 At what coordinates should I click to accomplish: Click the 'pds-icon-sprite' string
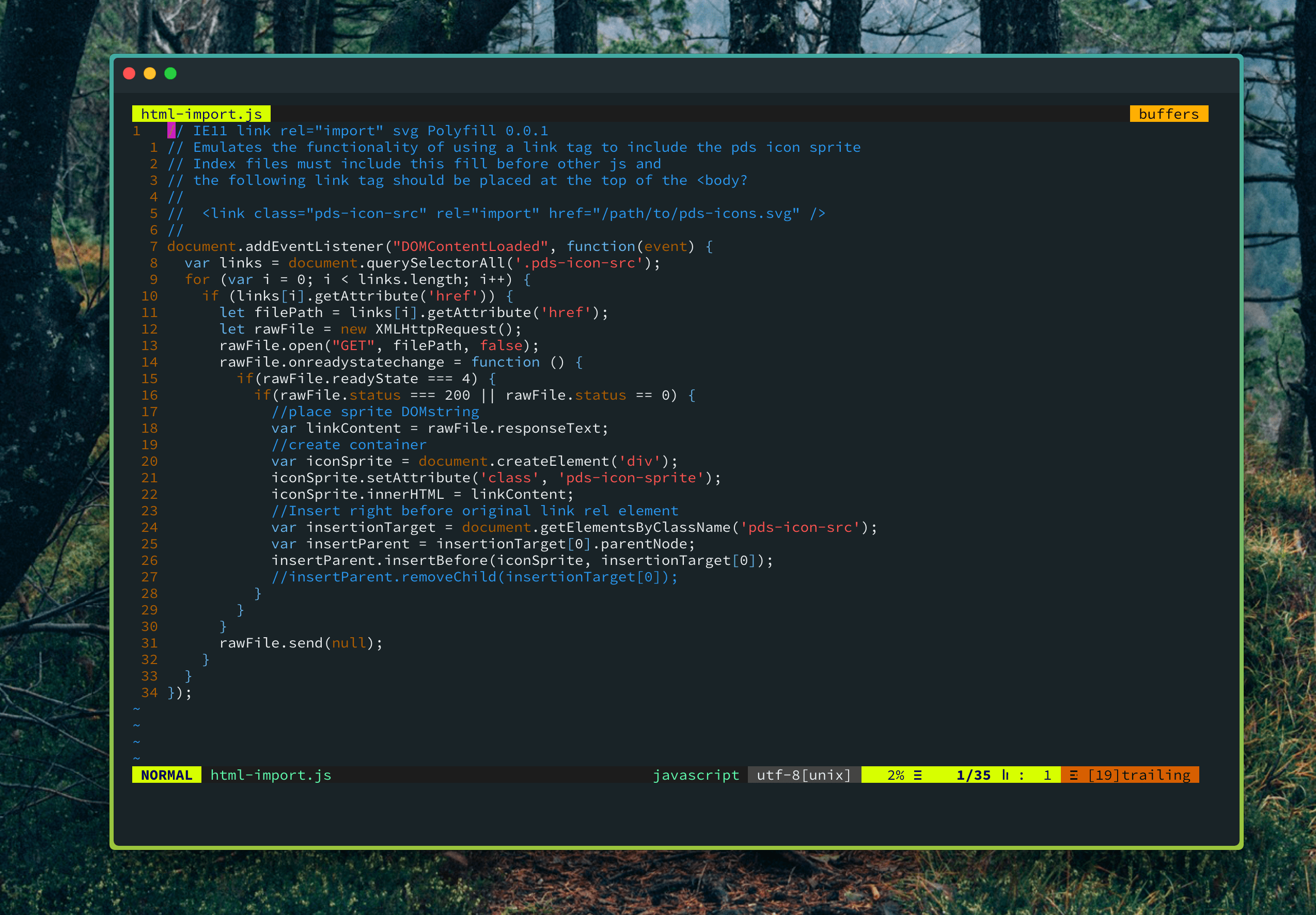[x=631, y=478]
